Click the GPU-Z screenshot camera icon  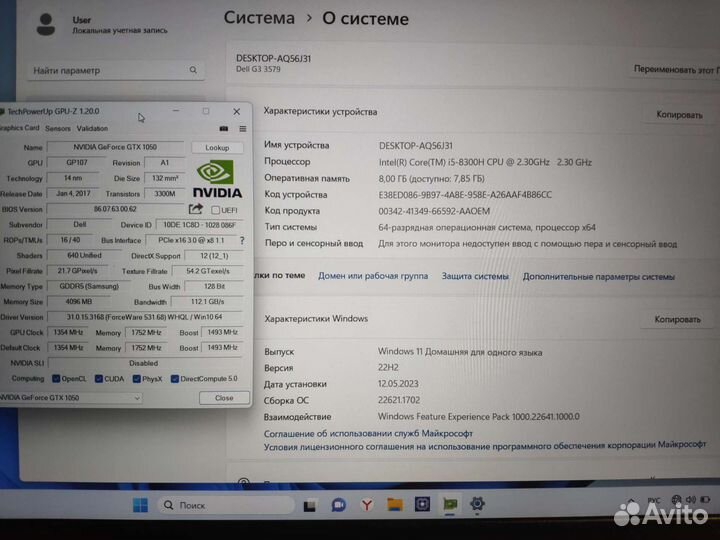[x=224, y=129]
